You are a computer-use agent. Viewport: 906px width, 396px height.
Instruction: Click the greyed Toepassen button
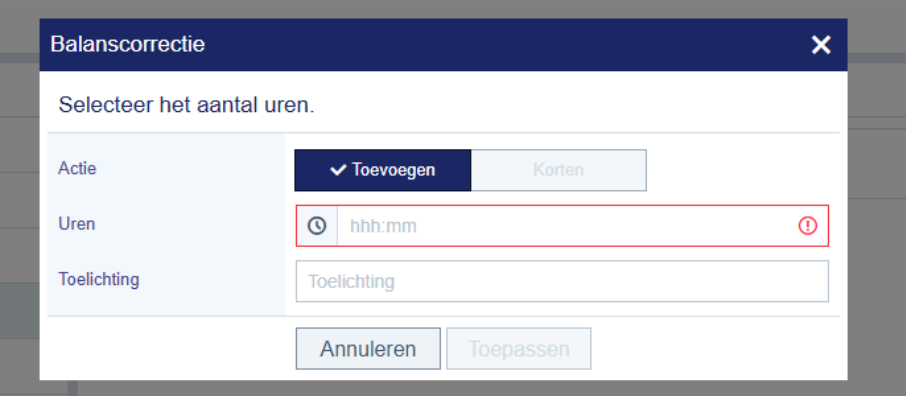519,349
